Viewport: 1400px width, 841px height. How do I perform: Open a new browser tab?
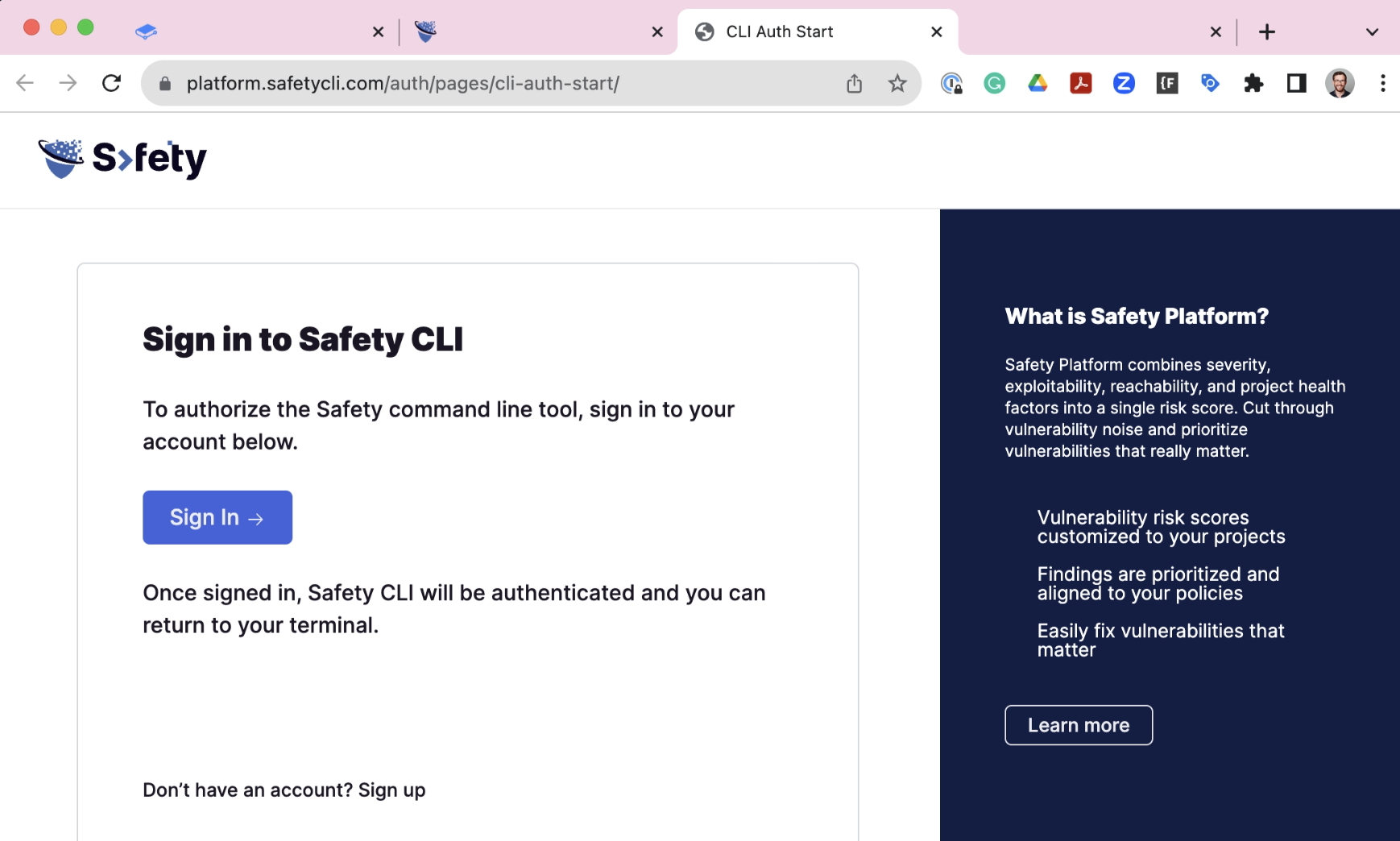1267,32
